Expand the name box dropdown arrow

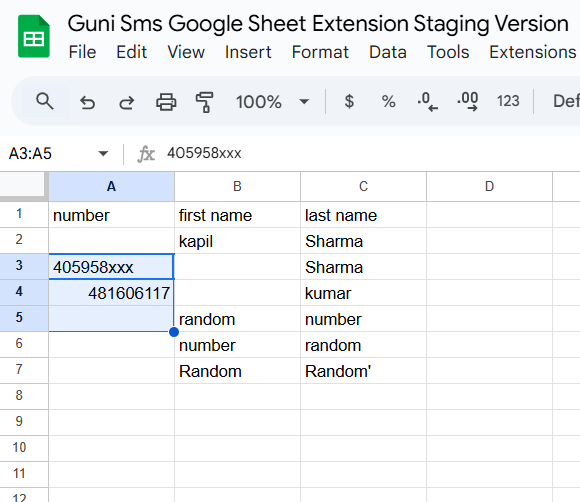pyautogui.click(x=103, y=153)
